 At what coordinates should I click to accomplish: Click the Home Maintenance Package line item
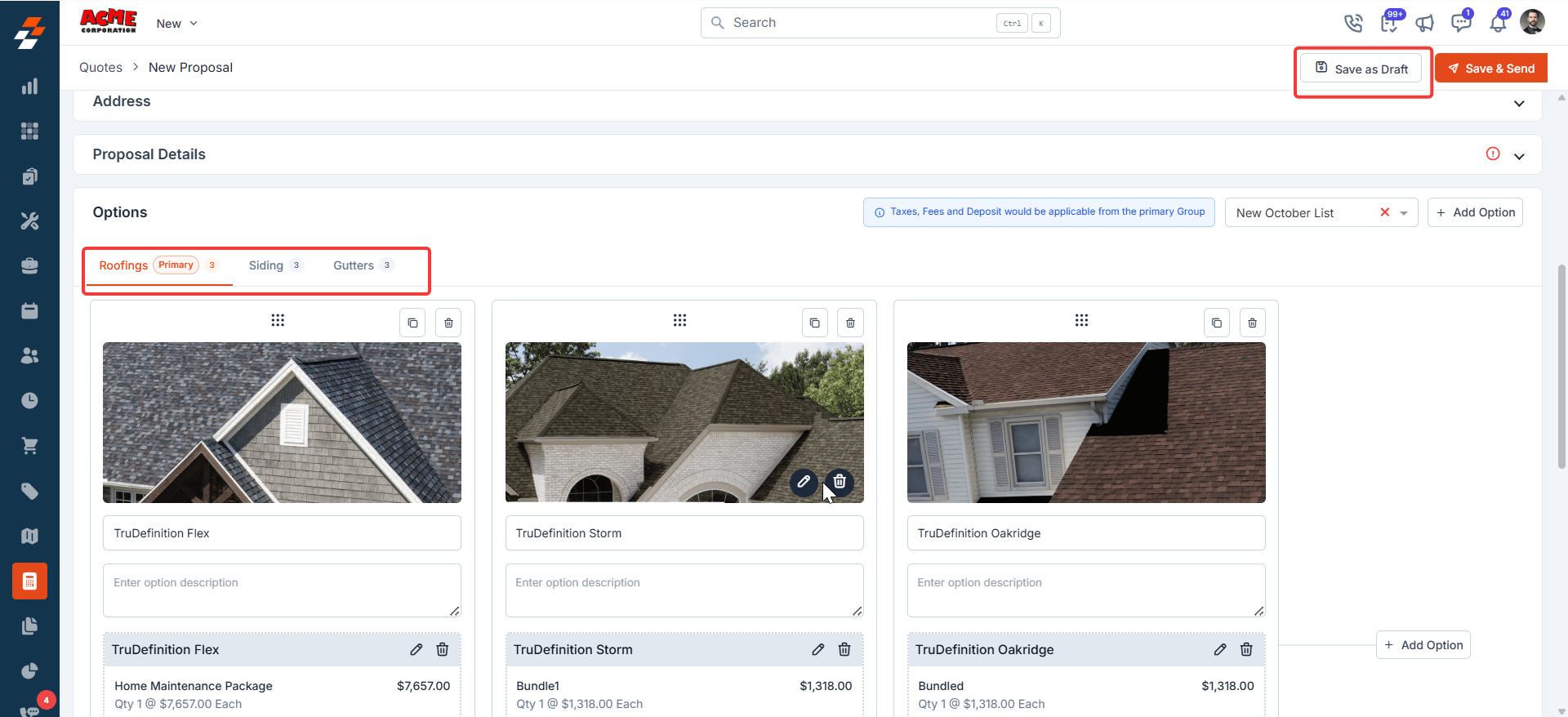coord(194,686)
